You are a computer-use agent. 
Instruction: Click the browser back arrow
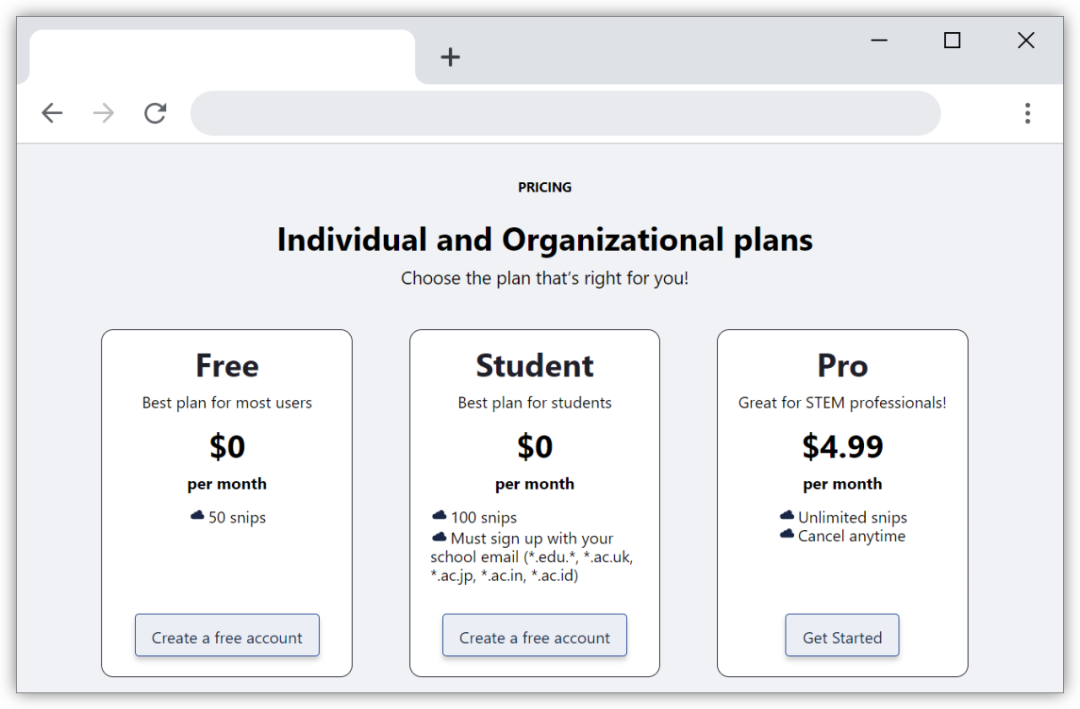pos(52,113)
